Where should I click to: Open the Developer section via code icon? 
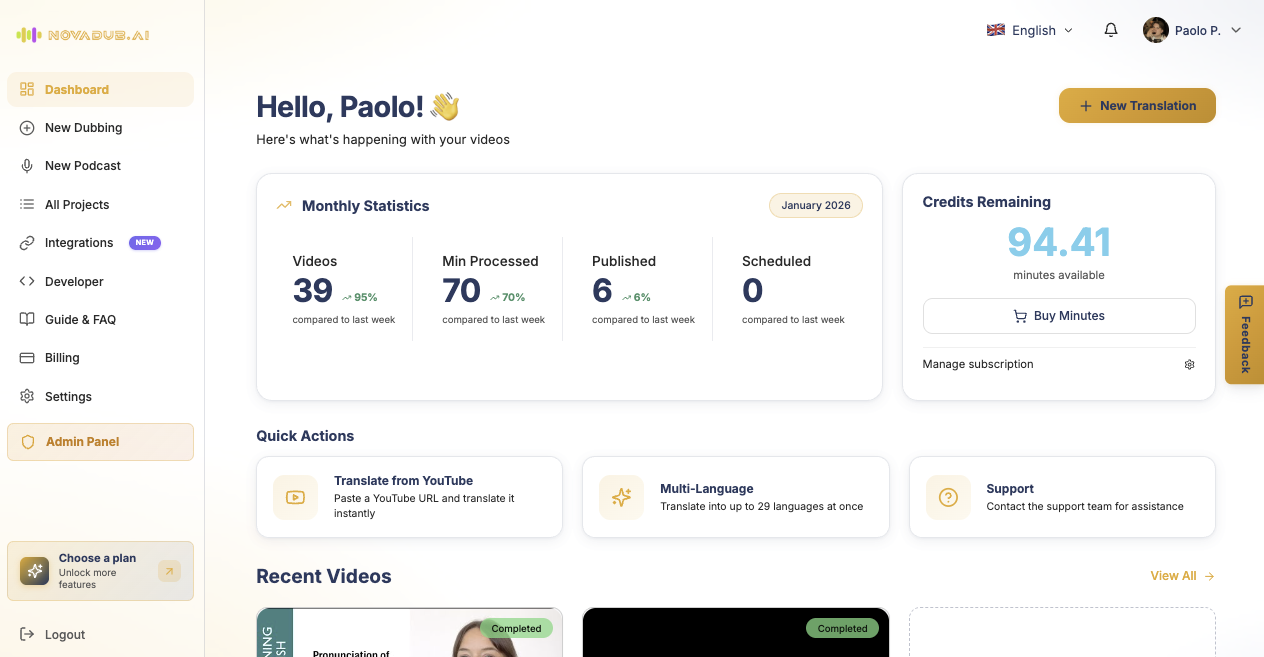26,281
